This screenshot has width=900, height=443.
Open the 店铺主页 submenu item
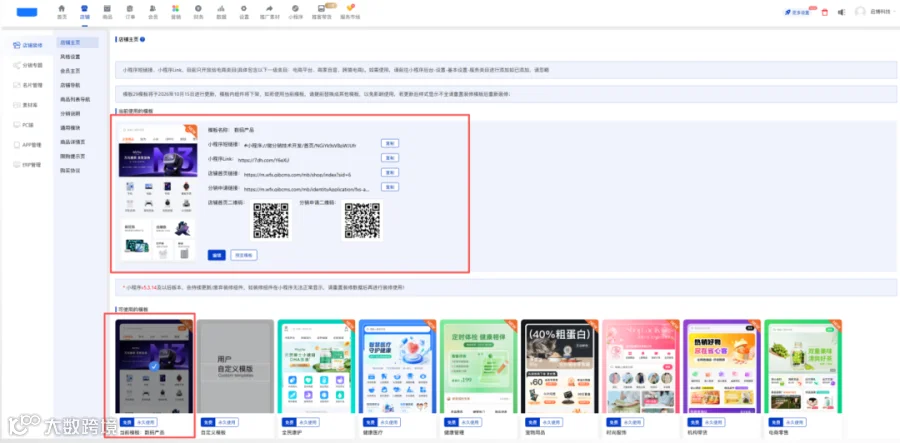tap(77, 42)
